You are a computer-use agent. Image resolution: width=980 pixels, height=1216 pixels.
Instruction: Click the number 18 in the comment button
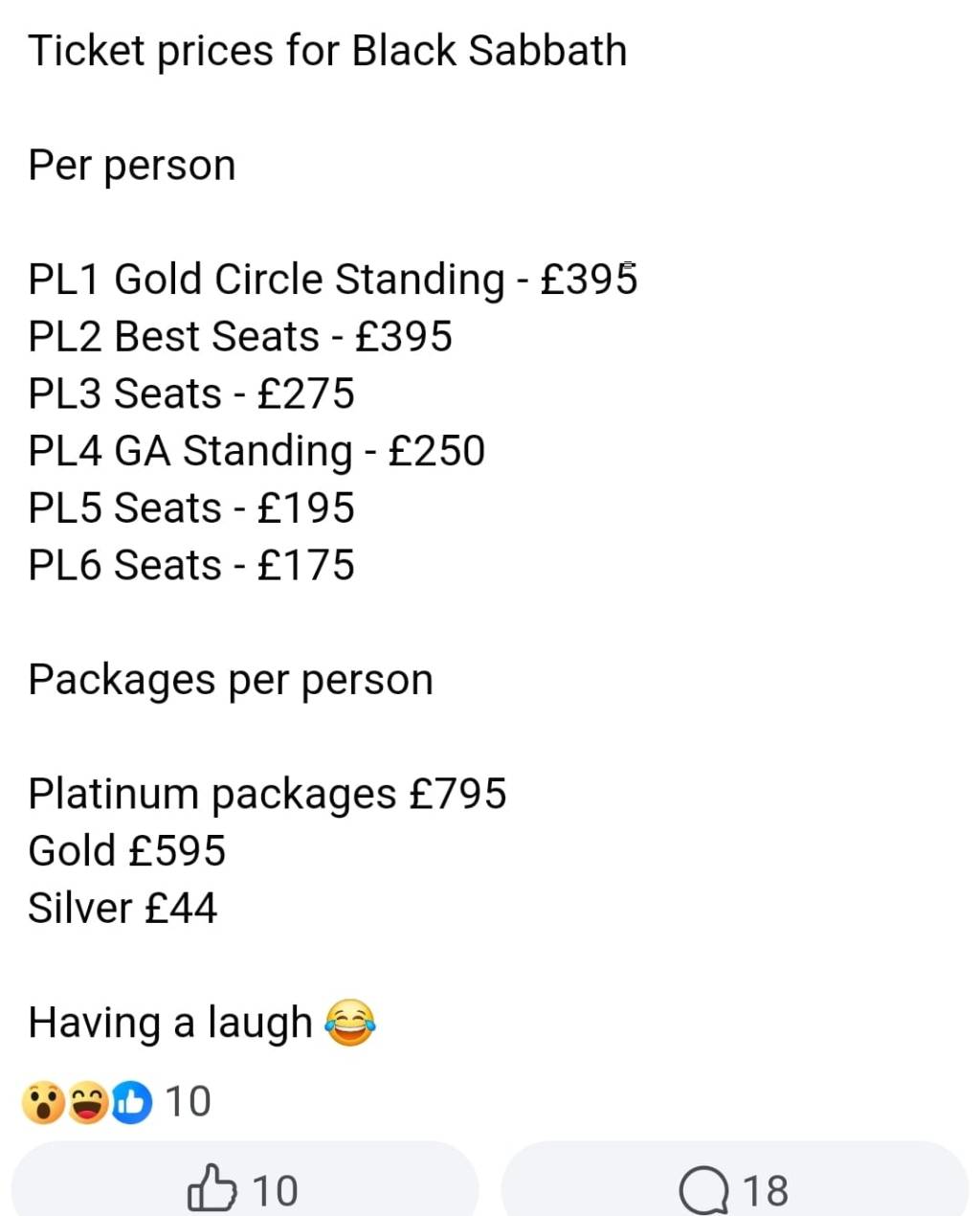point(766,1191)
